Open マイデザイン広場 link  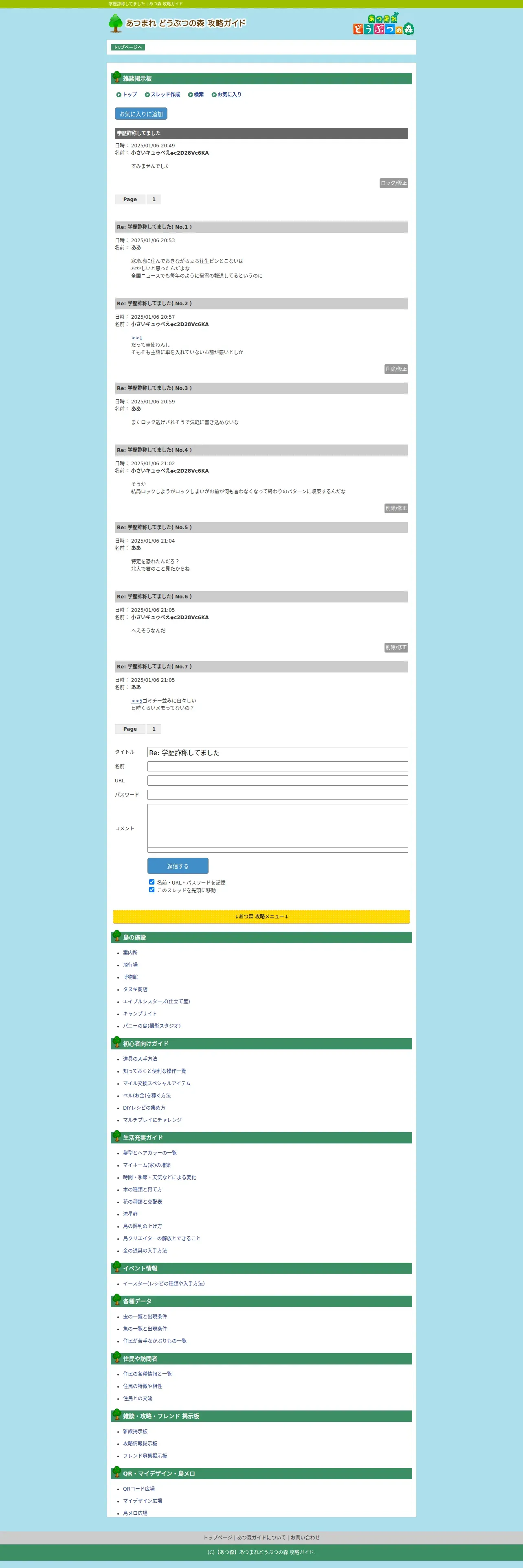pos(143,1501)
